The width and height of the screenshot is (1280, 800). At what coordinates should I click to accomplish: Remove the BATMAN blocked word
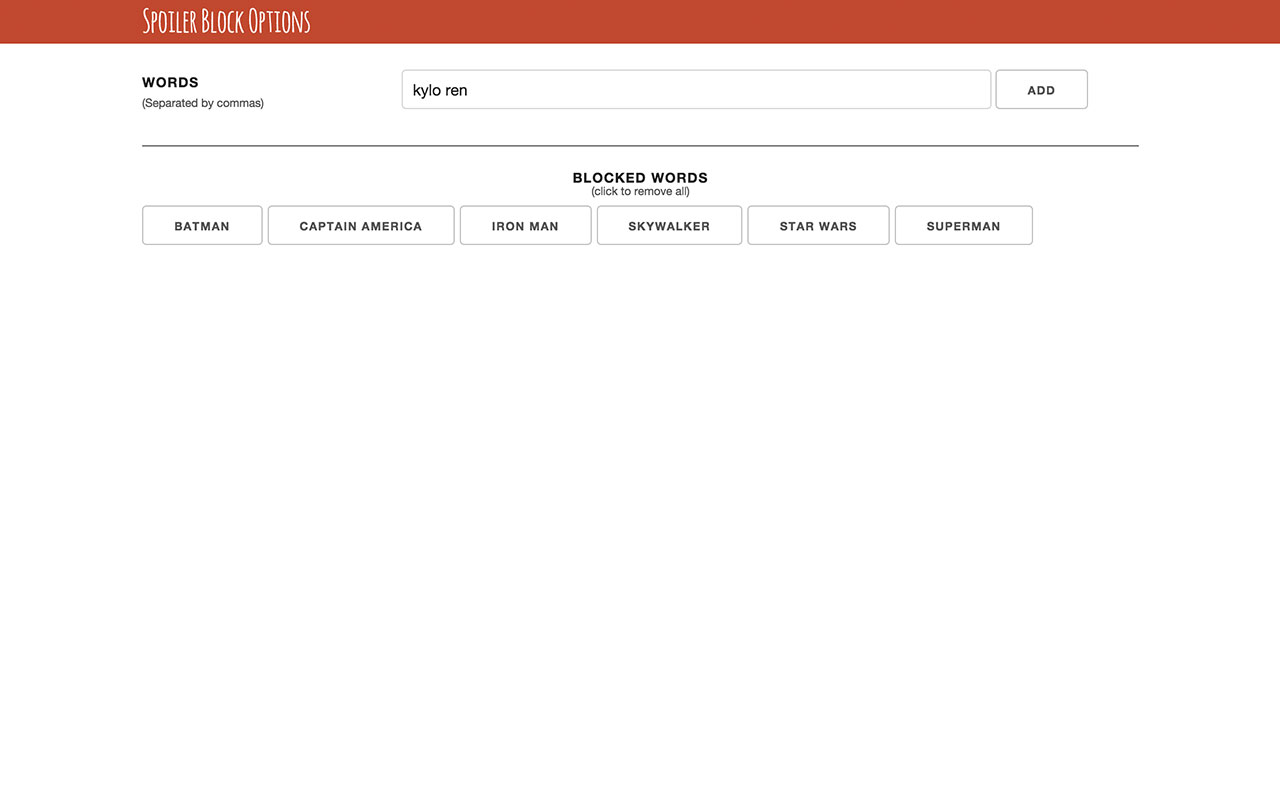[202, 225]
